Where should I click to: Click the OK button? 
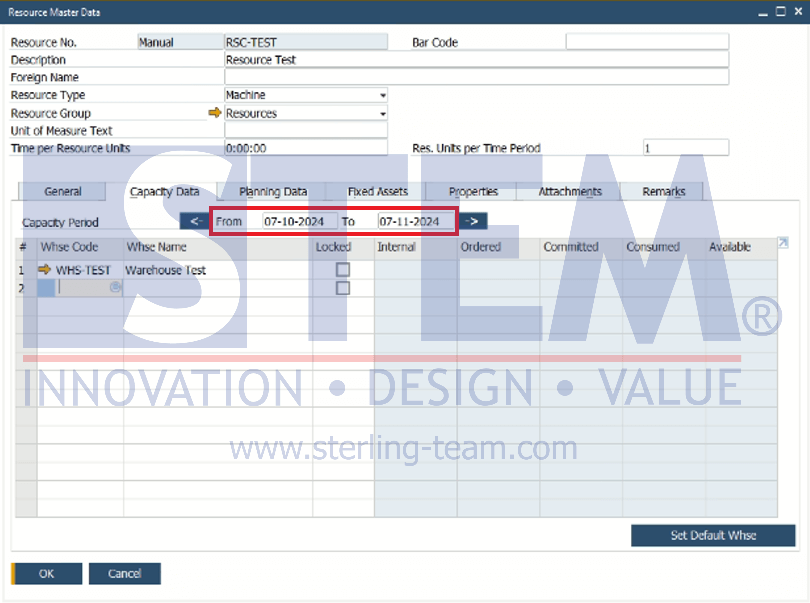[47, 574]
